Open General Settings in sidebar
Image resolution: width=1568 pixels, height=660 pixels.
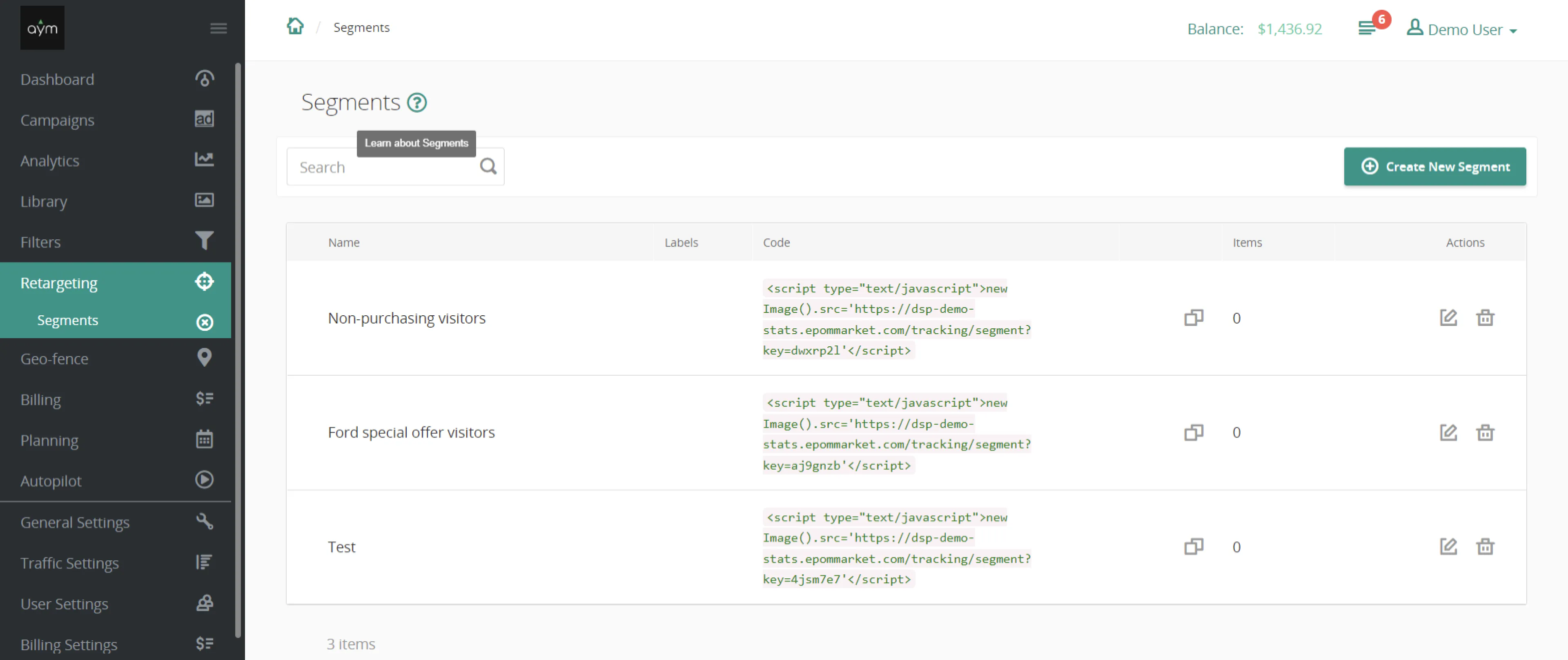coord(116,522)
